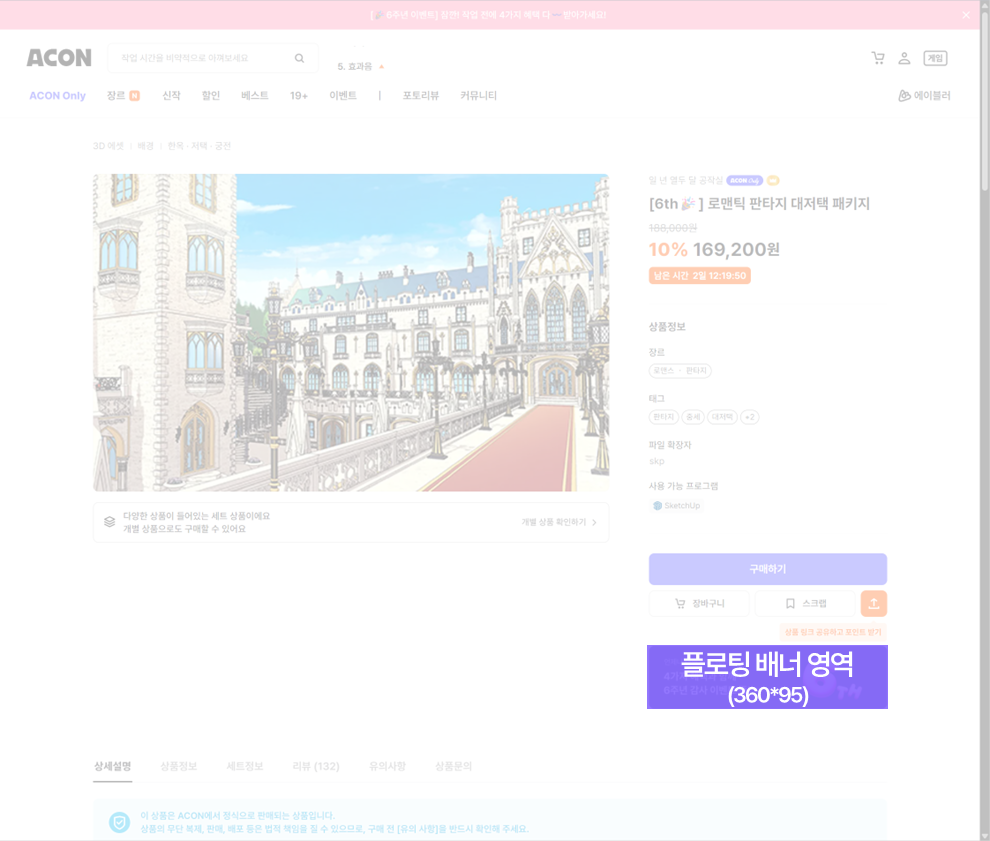
Task: Click the yellow badge next to ACON Only
Action: point(773,181)
